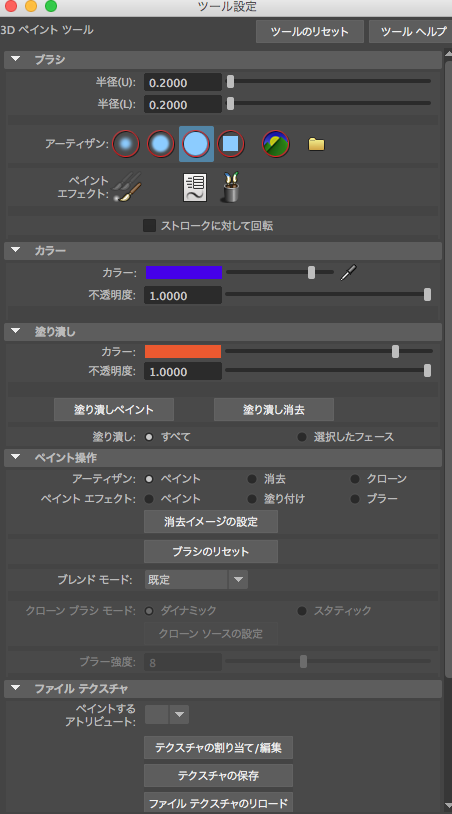Image resolution: width=452 pixels, height=814 pixels.
Task: Click the 半径(L) slider handle
Action: [230, 104]
